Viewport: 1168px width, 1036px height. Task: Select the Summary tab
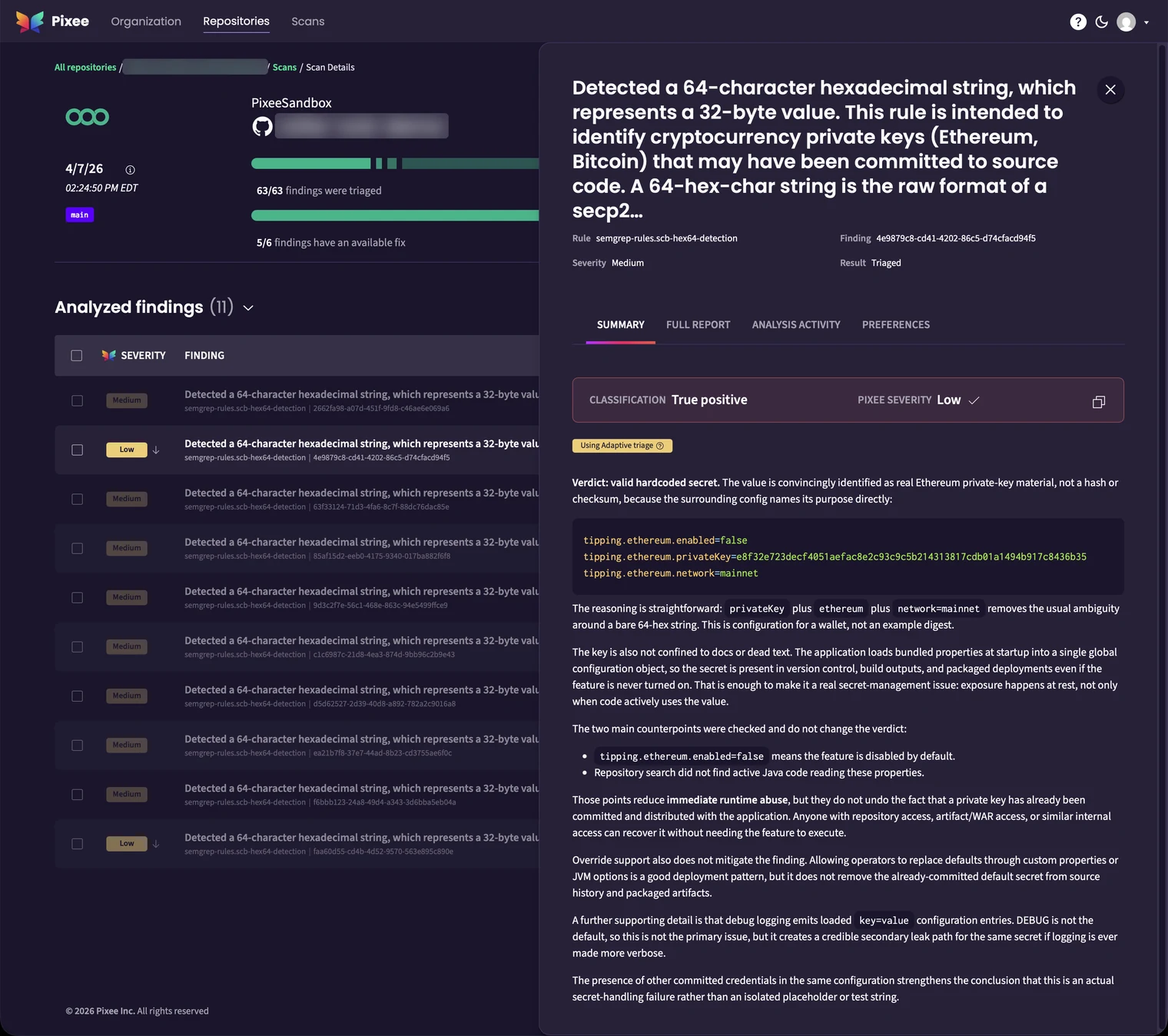point(620,325)
